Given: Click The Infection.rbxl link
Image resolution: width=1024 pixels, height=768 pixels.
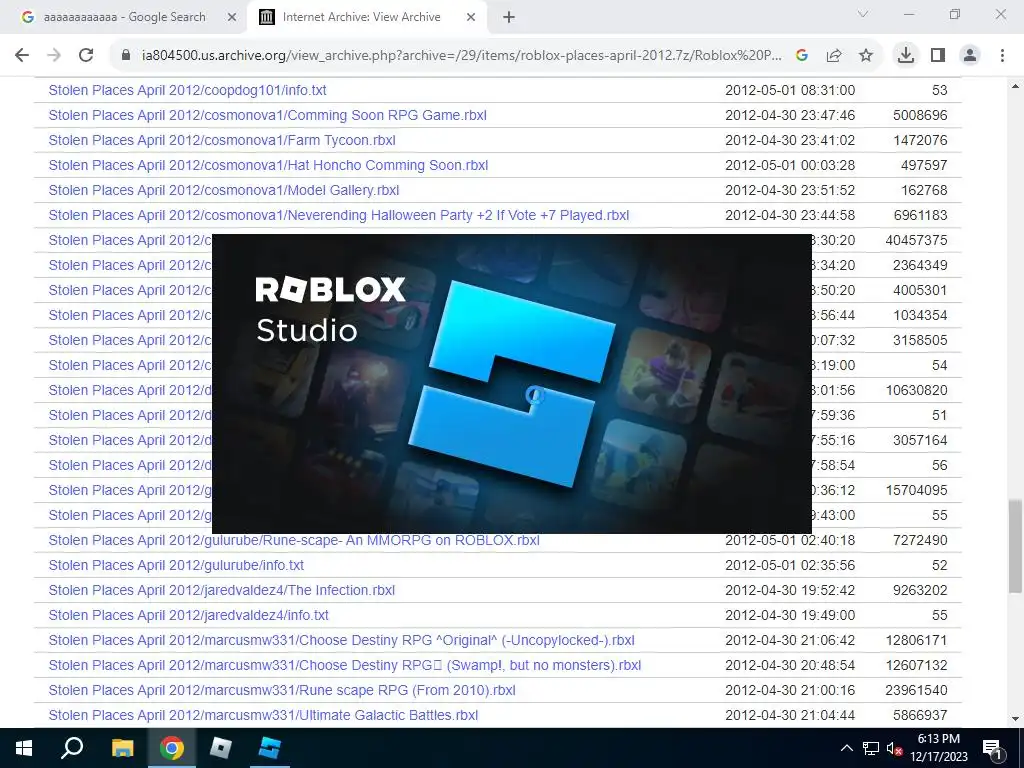Looking at the screenshot, I should [222, 590].
